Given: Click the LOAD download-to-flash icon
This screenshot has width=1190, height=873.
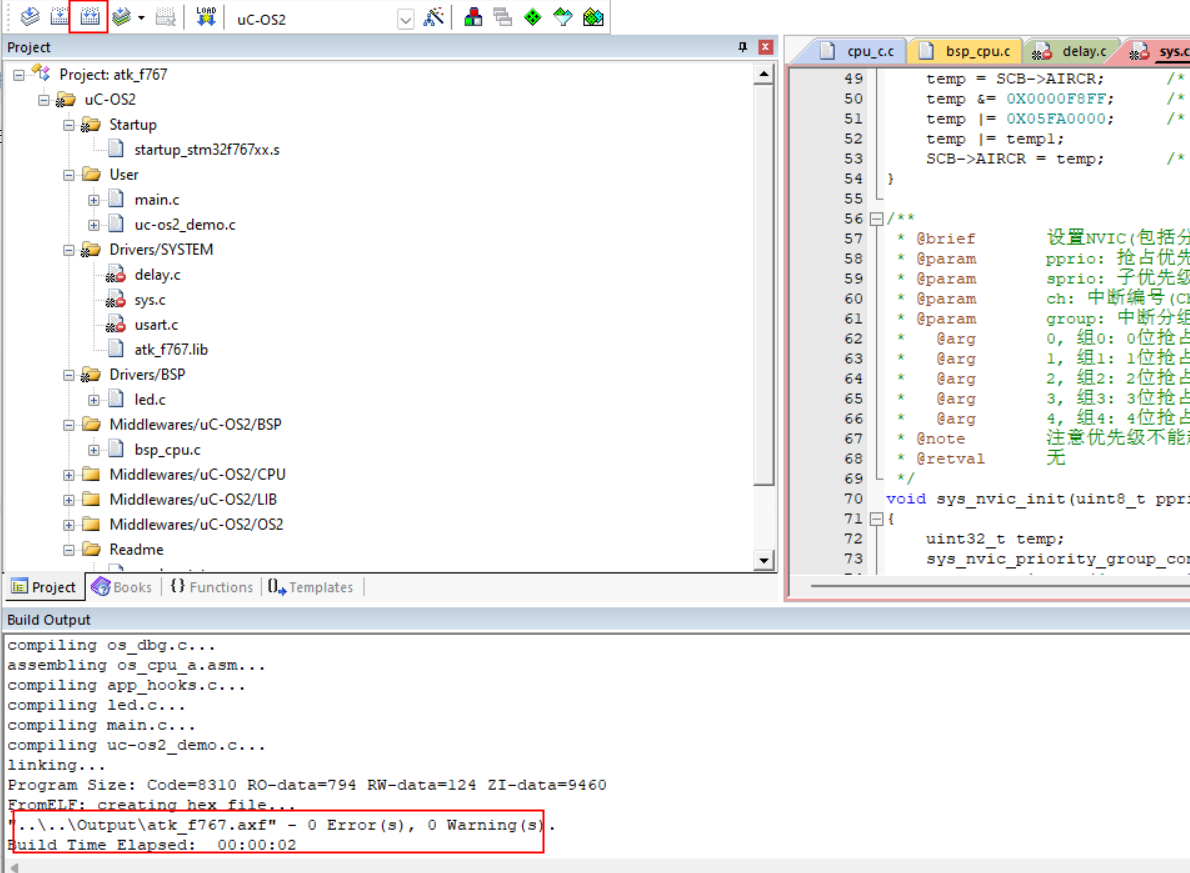Looking at the screenshot, I should (206, 17).
